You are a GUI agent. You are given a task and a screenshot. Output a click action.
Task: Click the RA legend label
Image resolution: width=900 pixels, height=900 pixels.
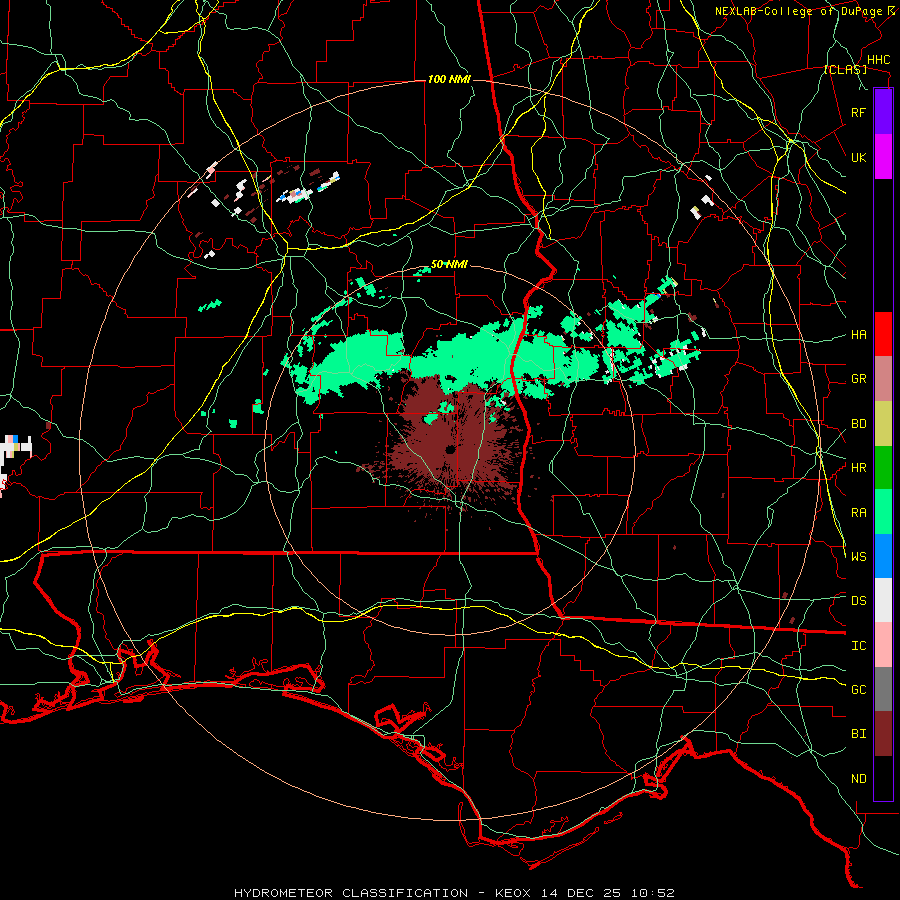click(858, 513)
